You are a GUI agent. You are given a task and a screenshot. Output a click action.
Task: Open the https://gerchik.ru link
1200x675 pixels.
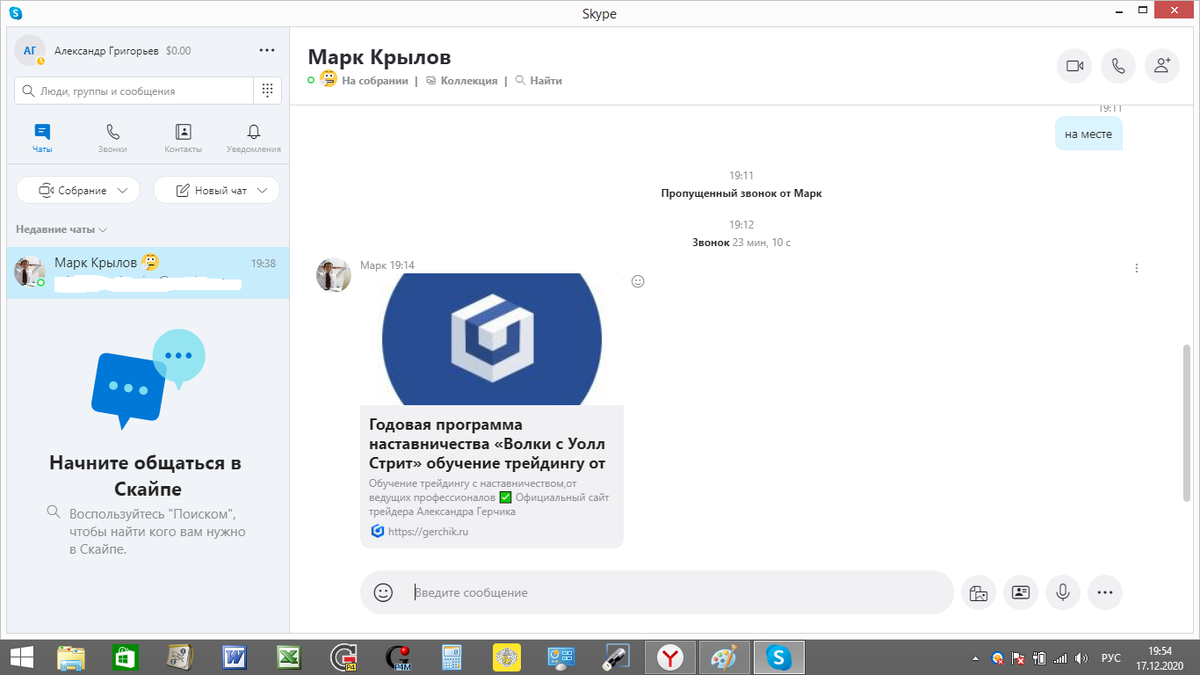pyautogui.click(x=428, y=532)
